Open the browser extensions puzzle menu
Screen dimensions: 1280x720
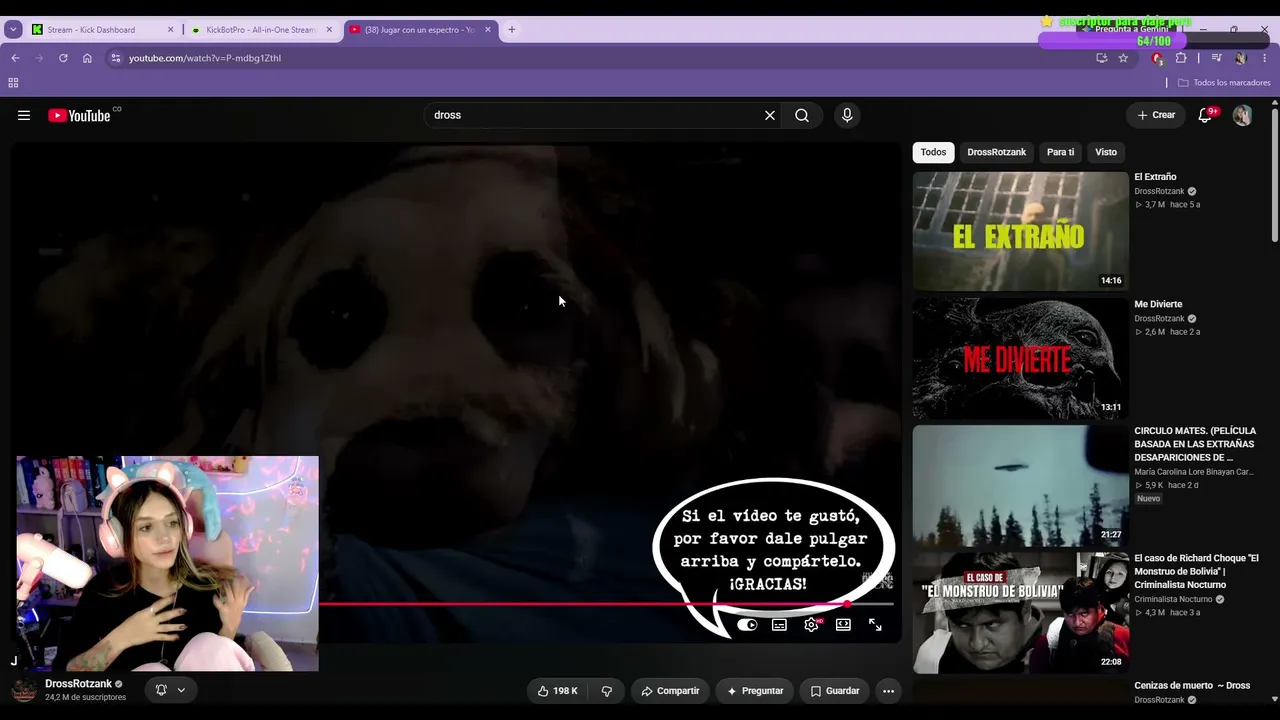pos(1181,58)
